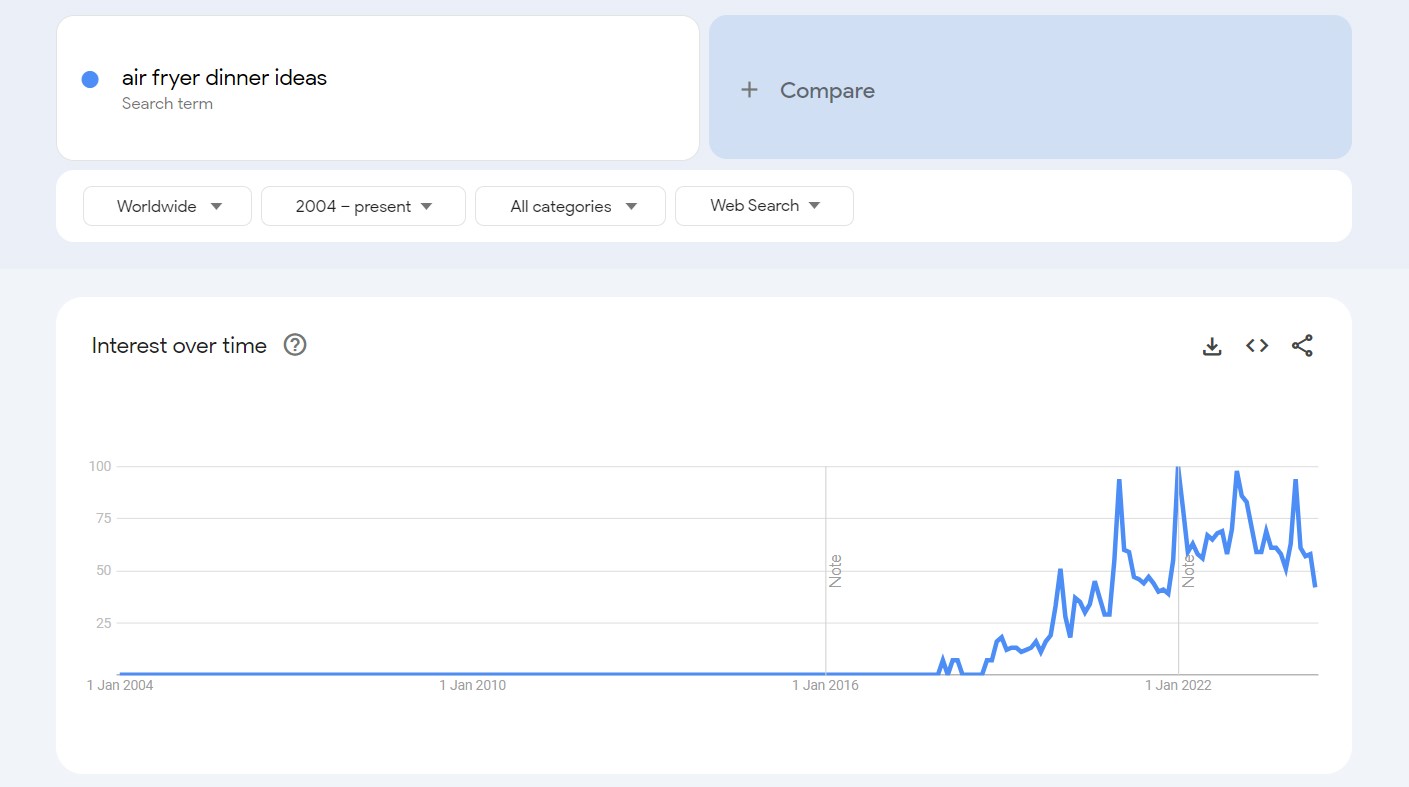Image resolution: width=1409 pixels, height=787 pixels.
Task: Expand the Worldwide region dropdown
Action: tap(168, 206)
